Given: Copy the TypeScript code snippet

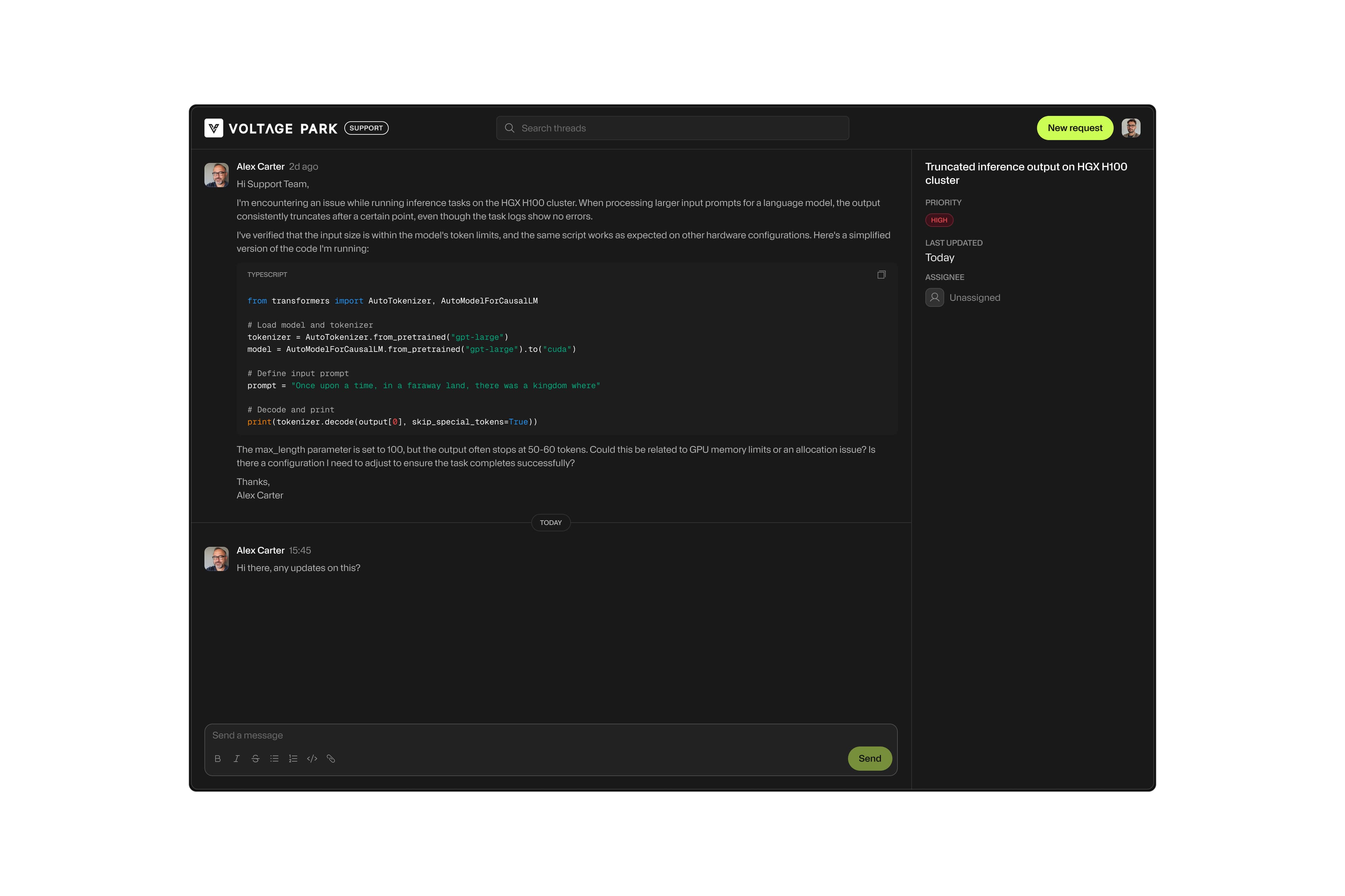Looking at the screenshot, I should point(881,275).
